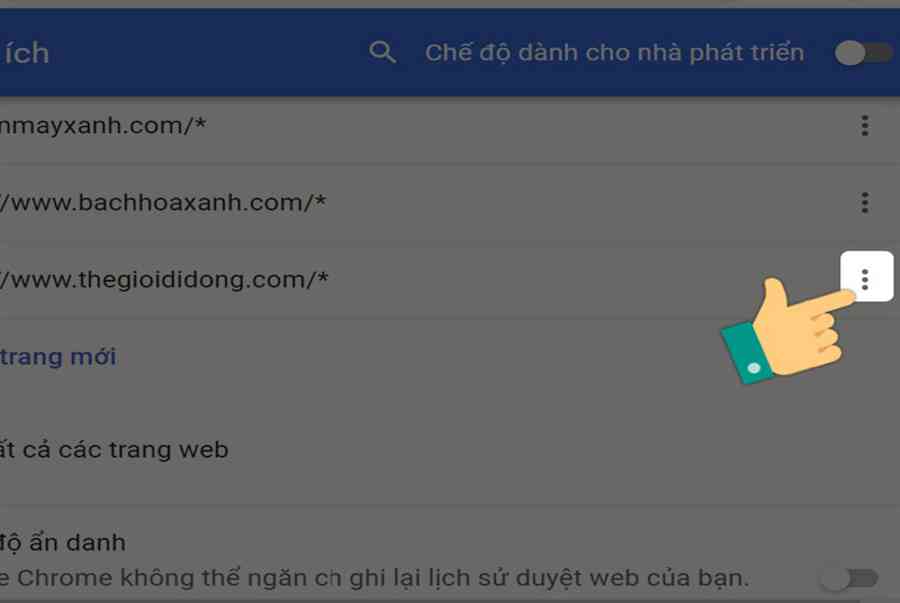Toggle the developer mode switch
Viewport: 900px width, 603px height.
[x=863, y=53]
